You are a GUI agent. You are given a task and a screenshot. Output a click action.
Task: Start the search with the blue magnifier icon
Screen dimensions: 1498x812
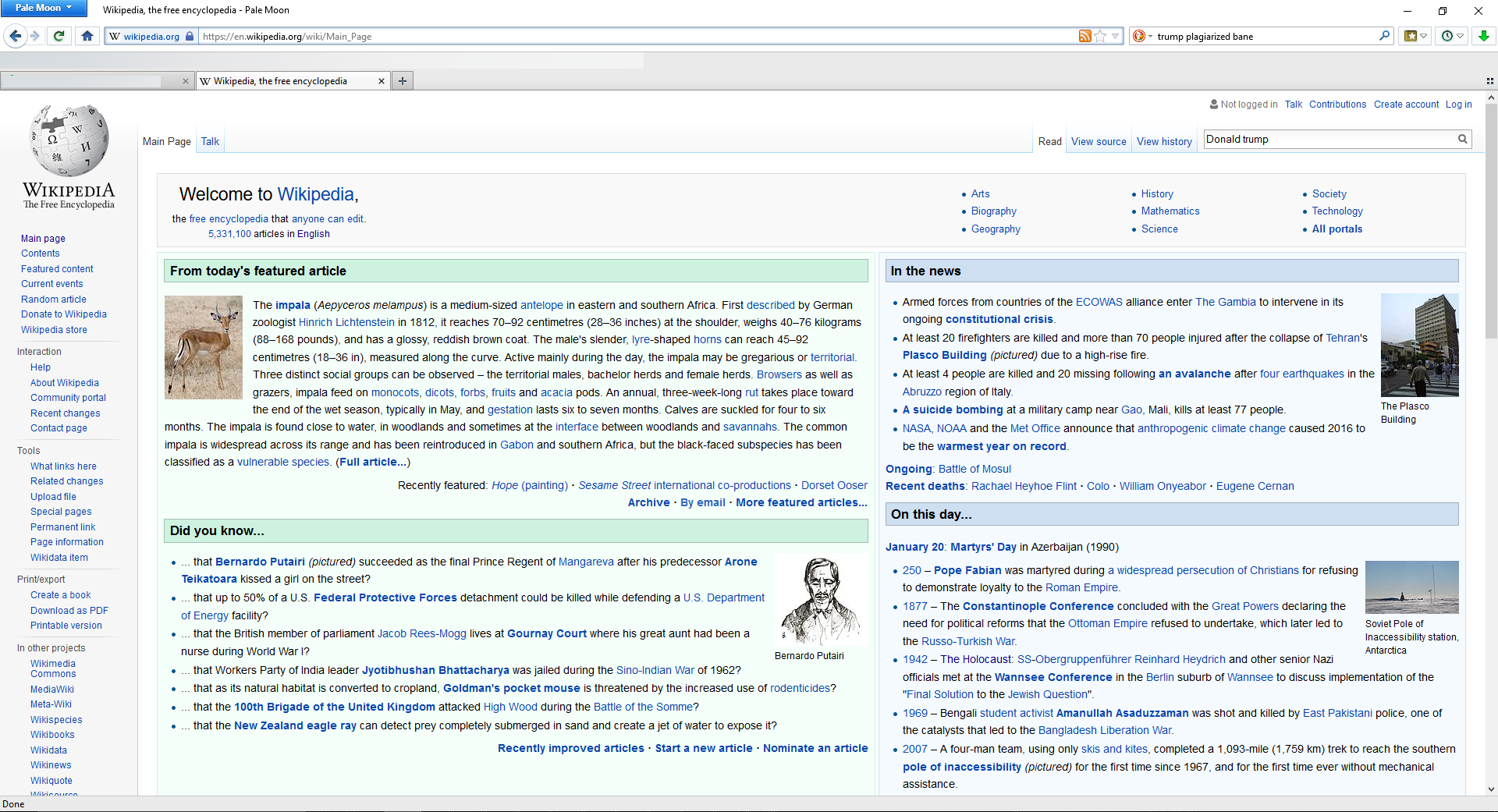(x=1385, y=35)
